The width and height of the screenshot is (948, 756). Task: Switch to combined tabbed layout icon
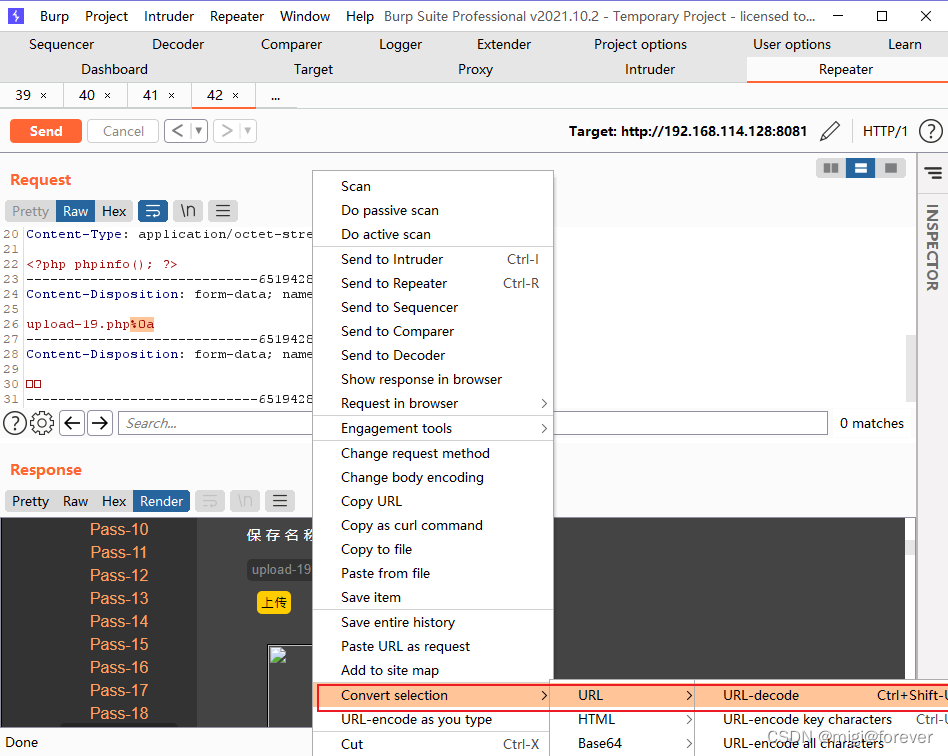tap(891, 168)
